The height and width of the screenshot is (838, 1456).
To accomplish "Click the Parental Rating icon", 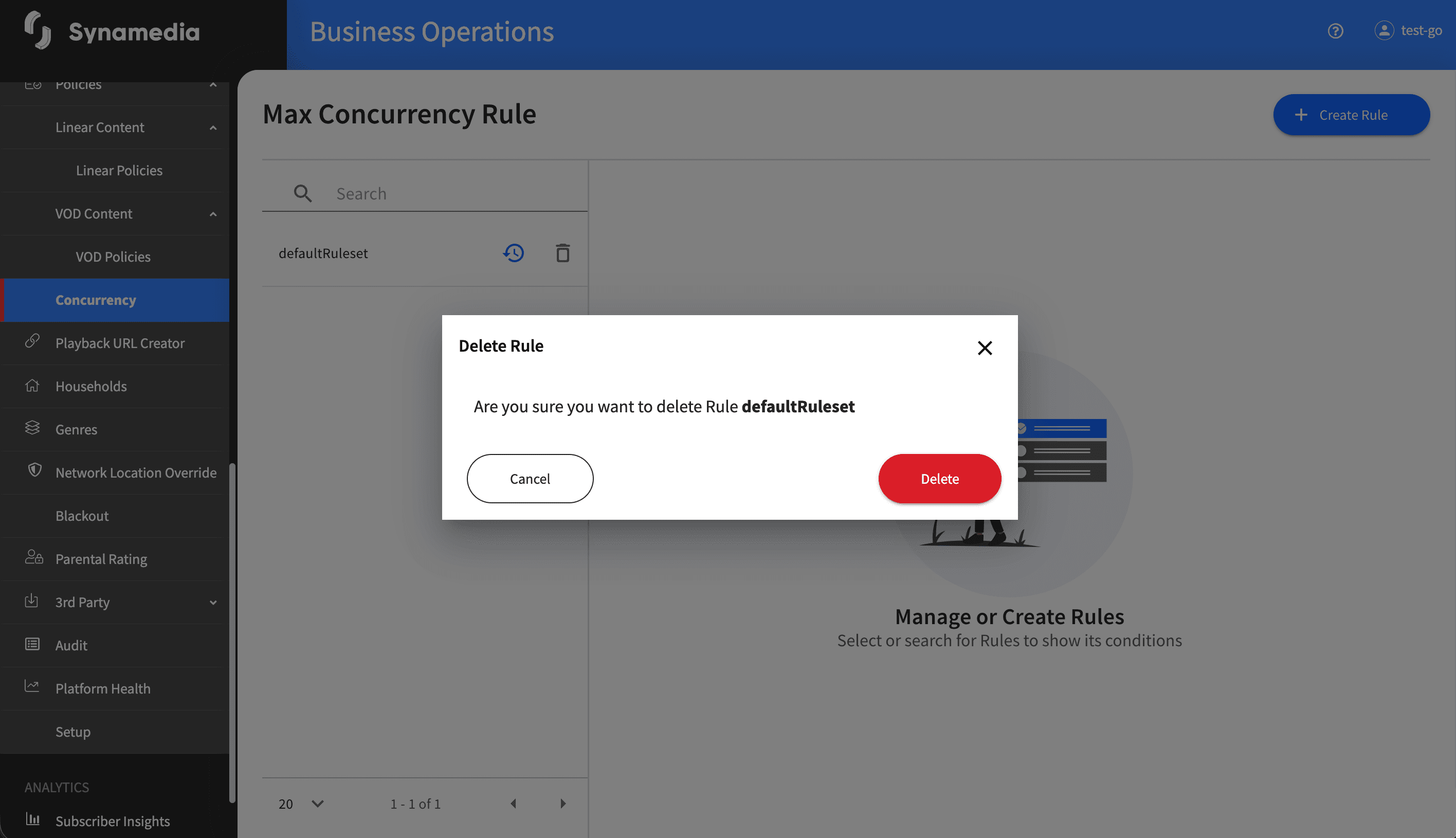I will tap(34, 557).
